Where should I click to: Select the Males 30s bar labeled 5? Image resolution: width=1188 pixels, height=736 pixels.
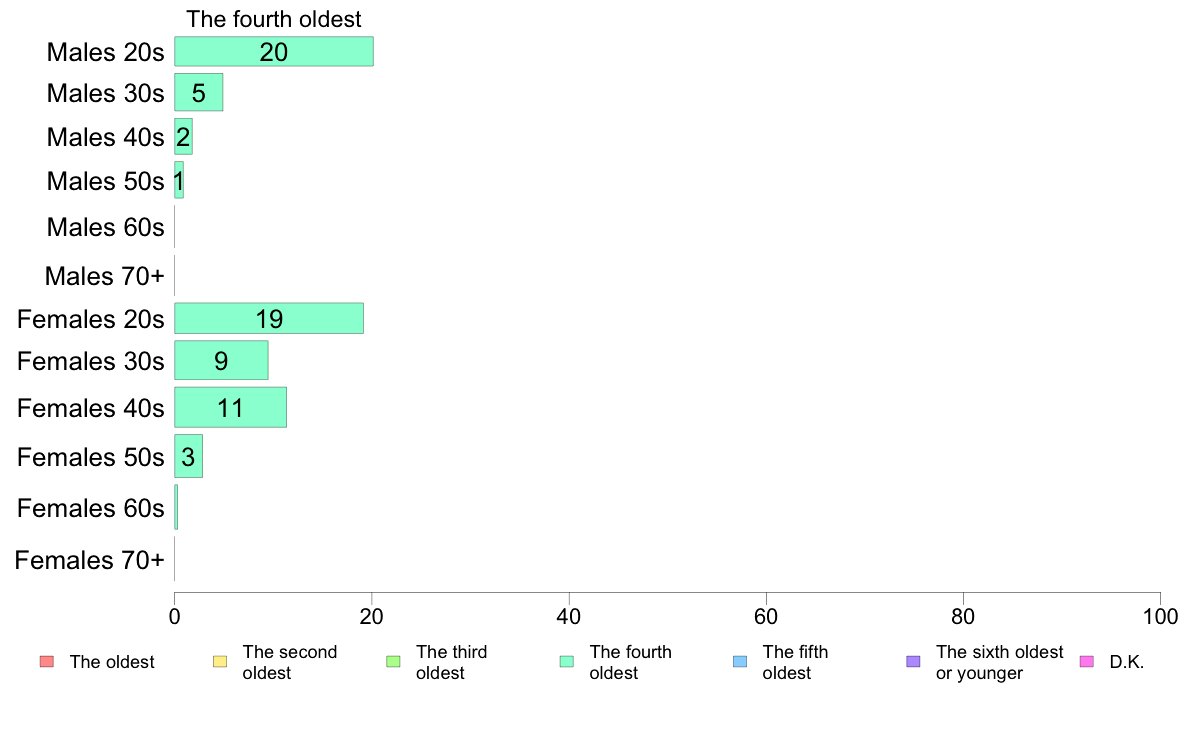[x=199, y=92]
